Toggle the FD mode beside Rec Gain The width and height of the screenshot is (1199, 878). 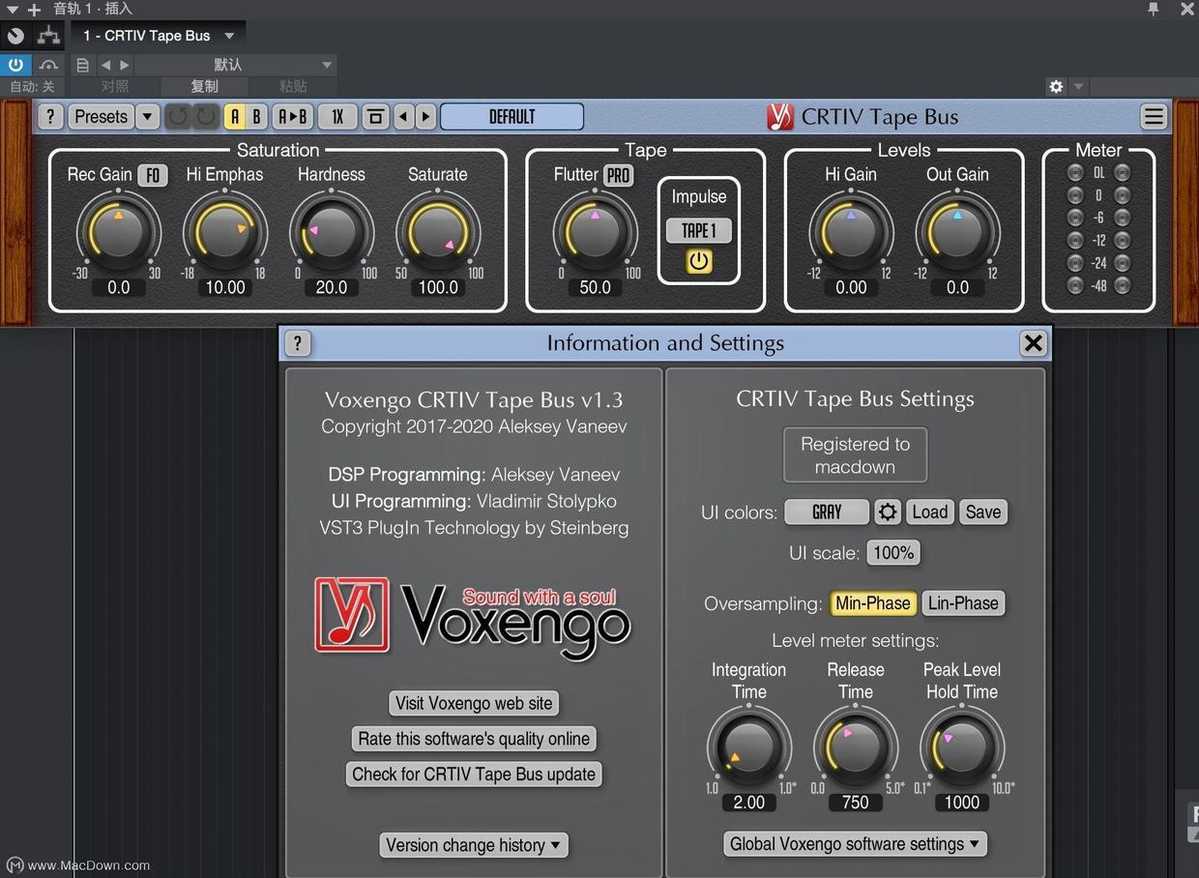[x=153, y=175]
